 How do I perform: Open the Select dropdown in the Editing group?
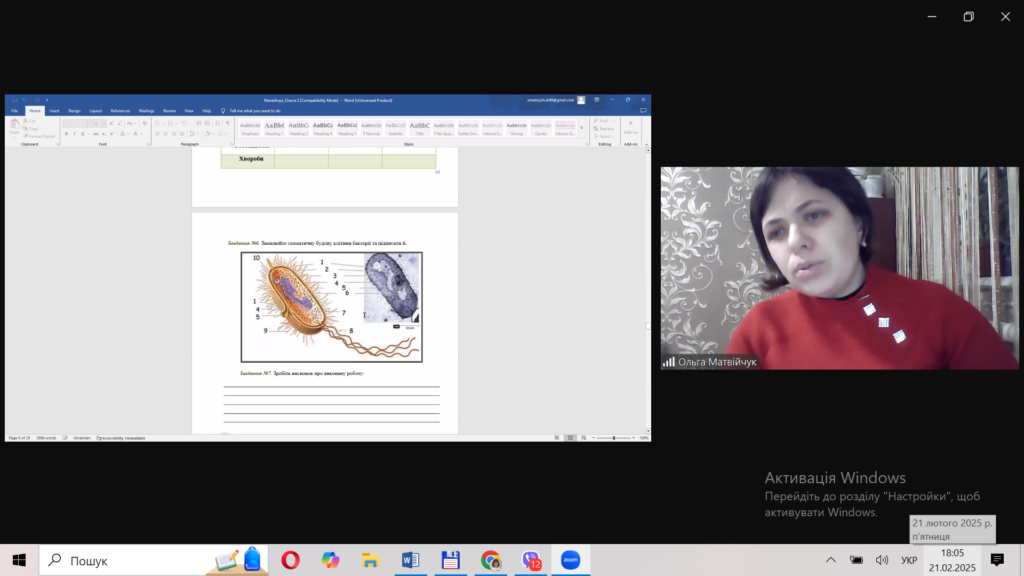pyautogui.click(x=603, y=136)
